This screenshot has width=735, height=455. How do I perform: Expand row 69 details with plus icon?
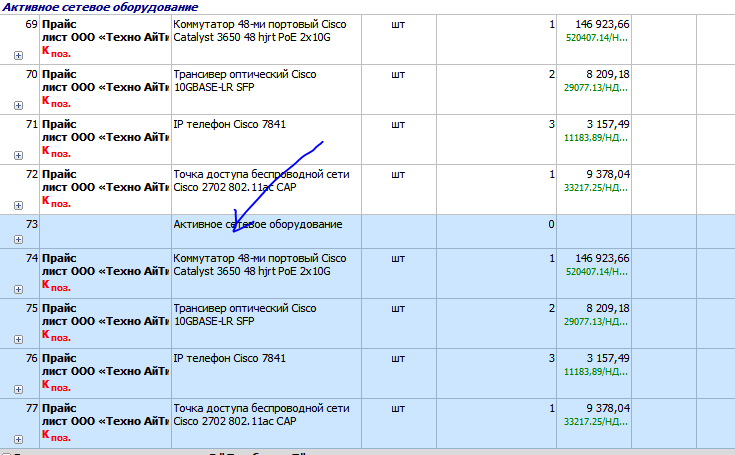click(18, 55)
